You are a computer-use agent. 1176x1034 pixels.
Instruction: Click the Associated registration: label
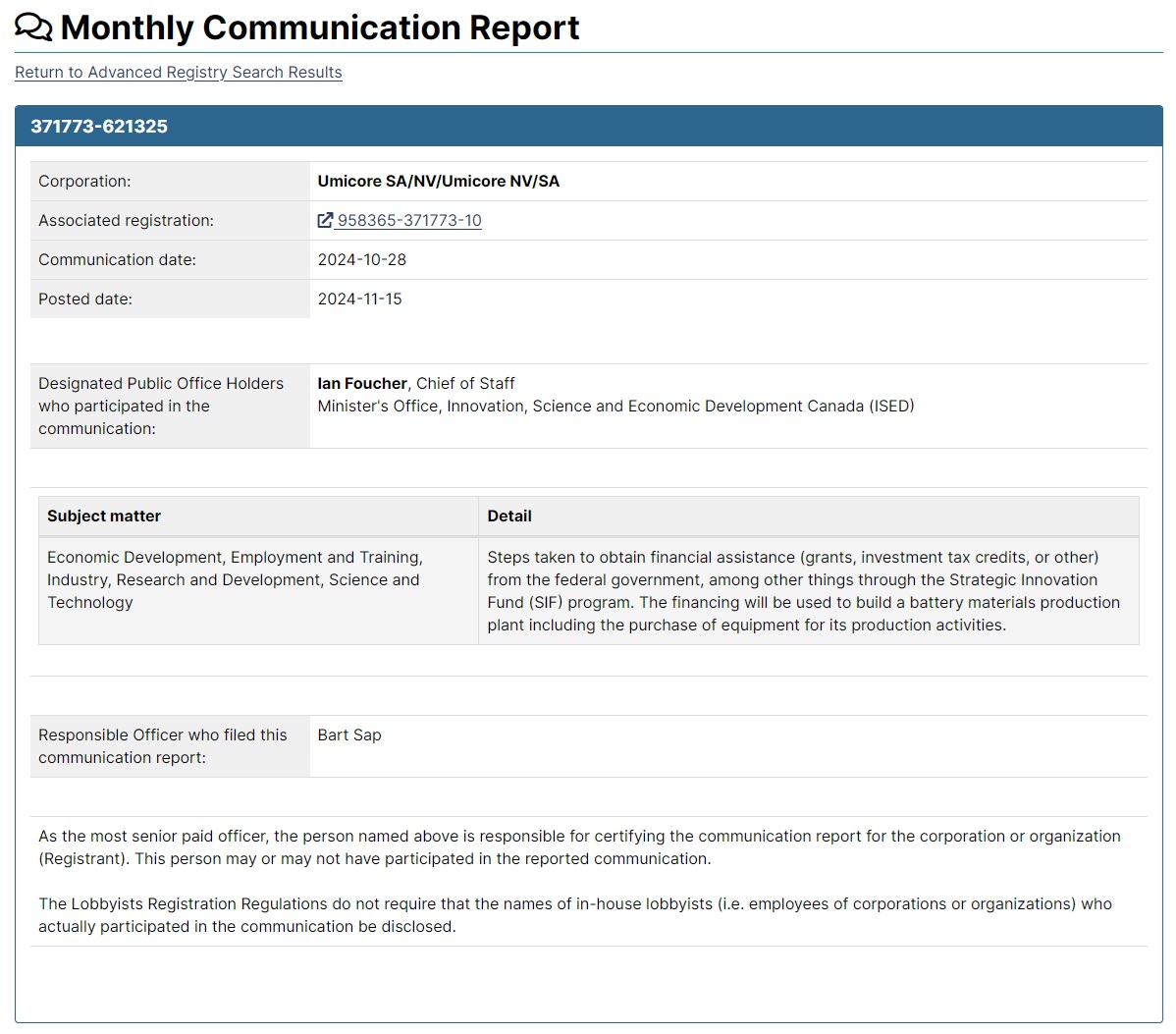(x=126, y=221)
